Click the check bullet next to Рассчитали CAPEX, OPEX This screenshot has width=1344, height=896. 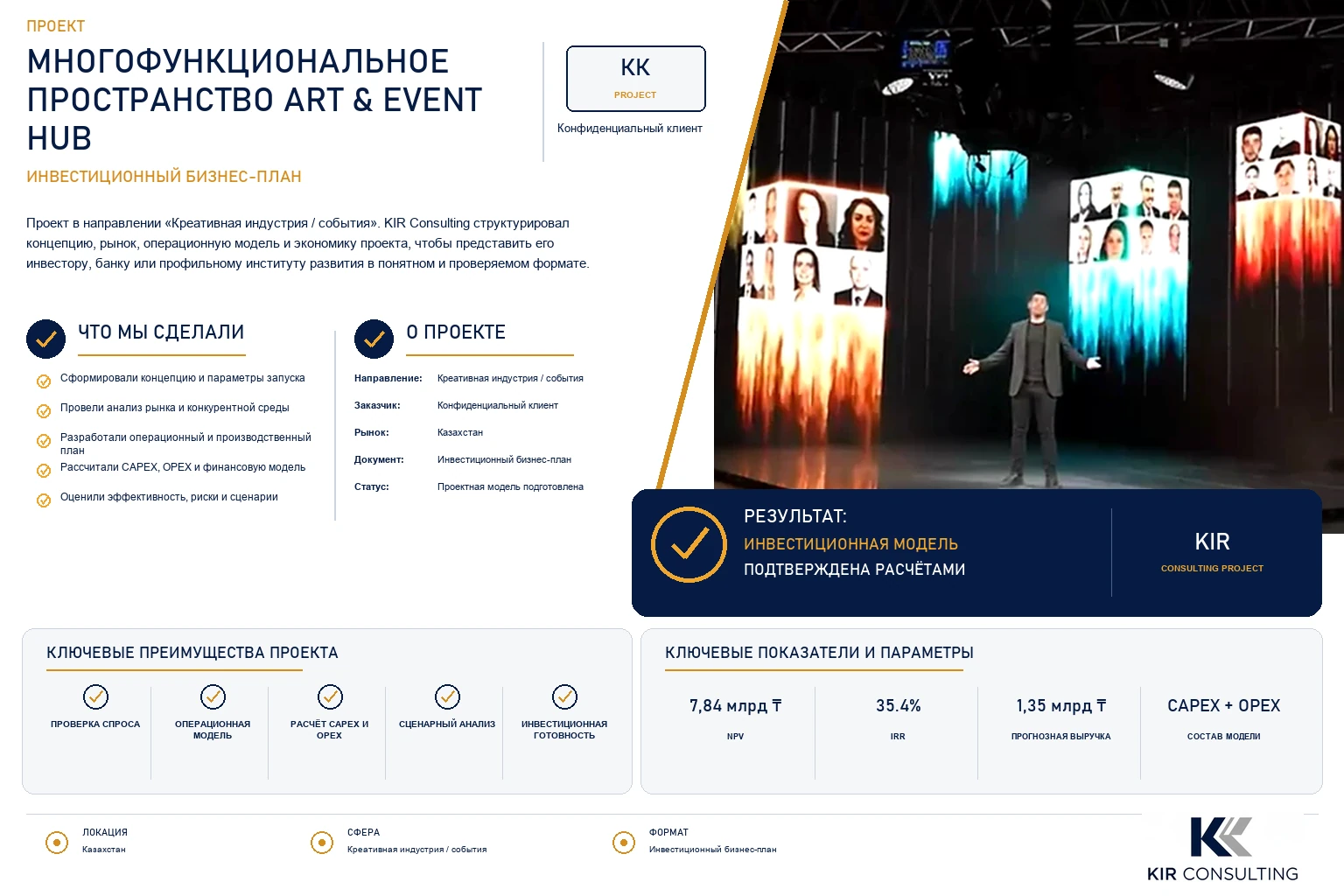coord(44,471)
